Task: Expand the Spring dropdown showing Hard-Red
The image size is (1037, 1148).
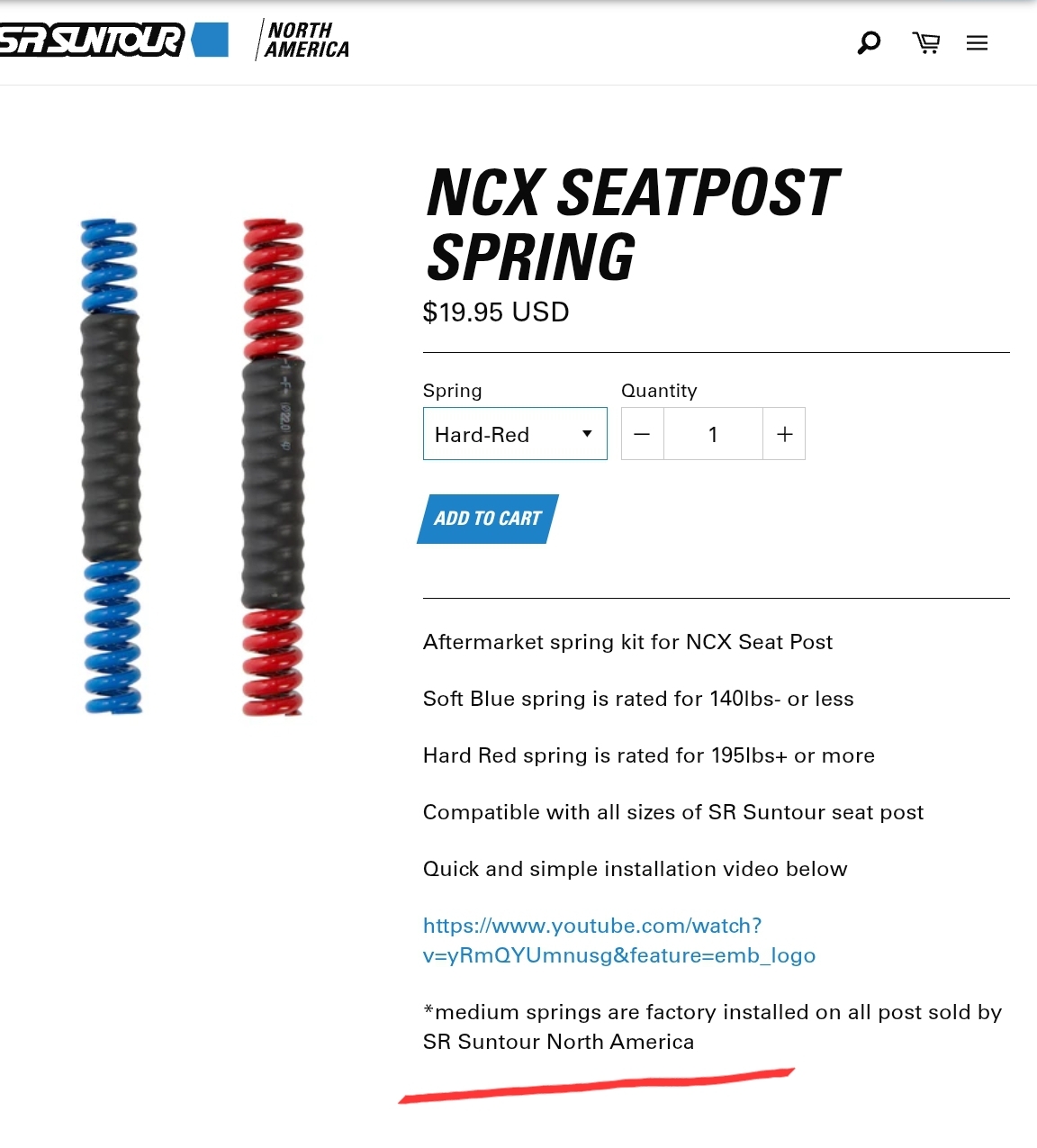Action: click(515, 434)
